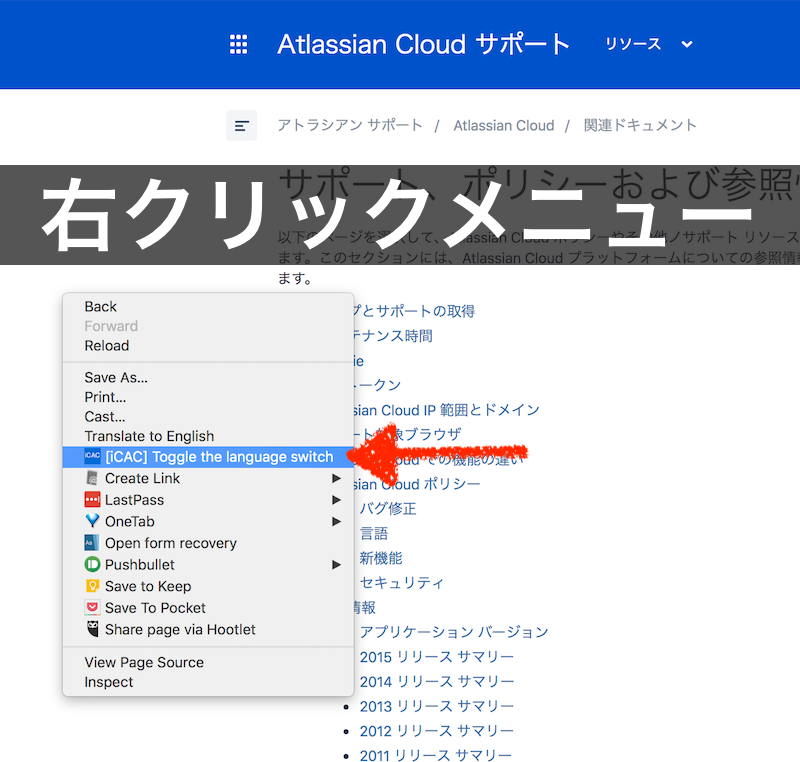Open the サポートの取得 link
The height and width of the screenshot is (762, 800).
tap(414, 311)
